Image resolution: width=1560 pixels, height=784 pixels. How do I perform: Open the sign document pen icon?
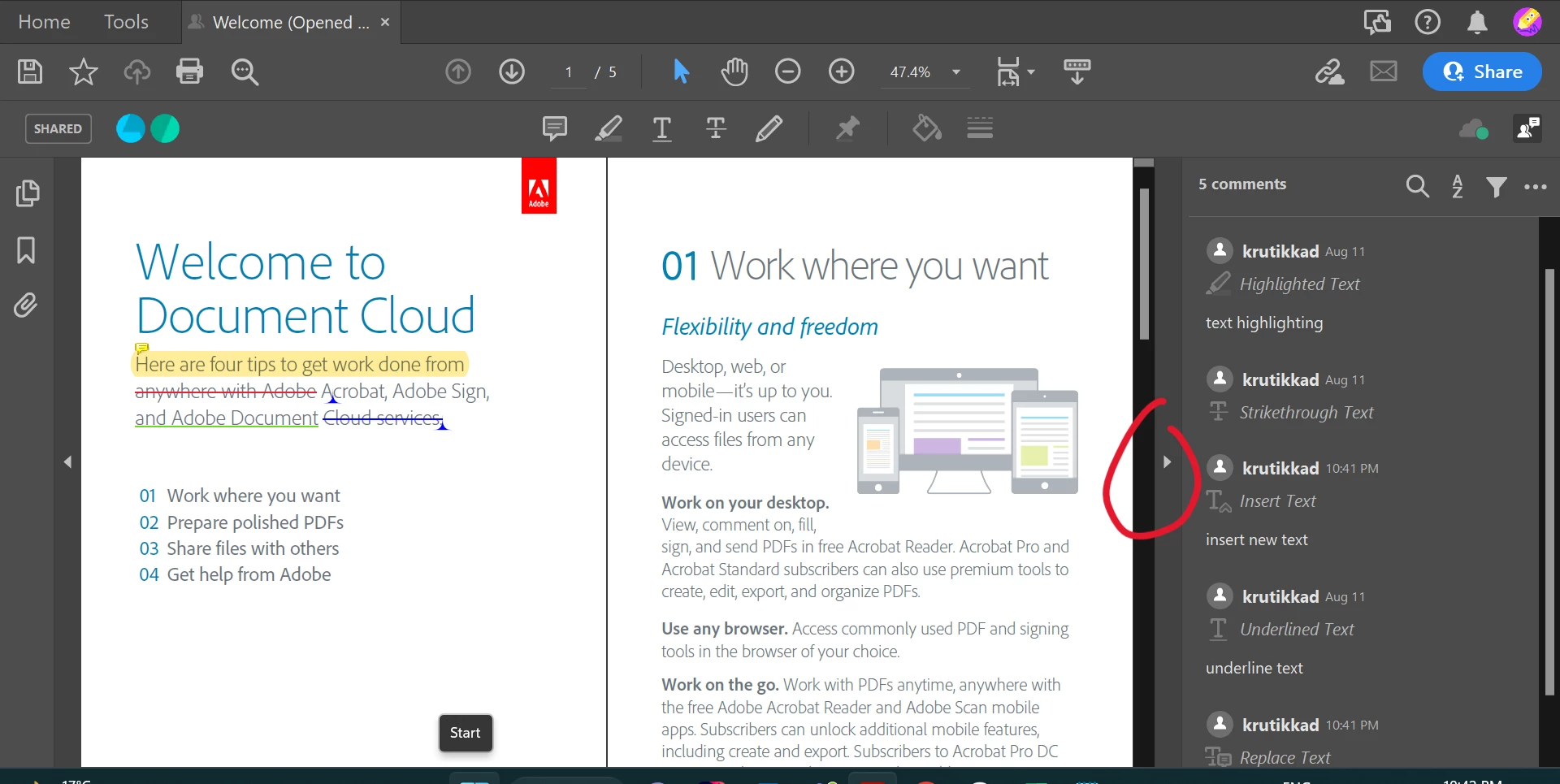click(1330, 71)
